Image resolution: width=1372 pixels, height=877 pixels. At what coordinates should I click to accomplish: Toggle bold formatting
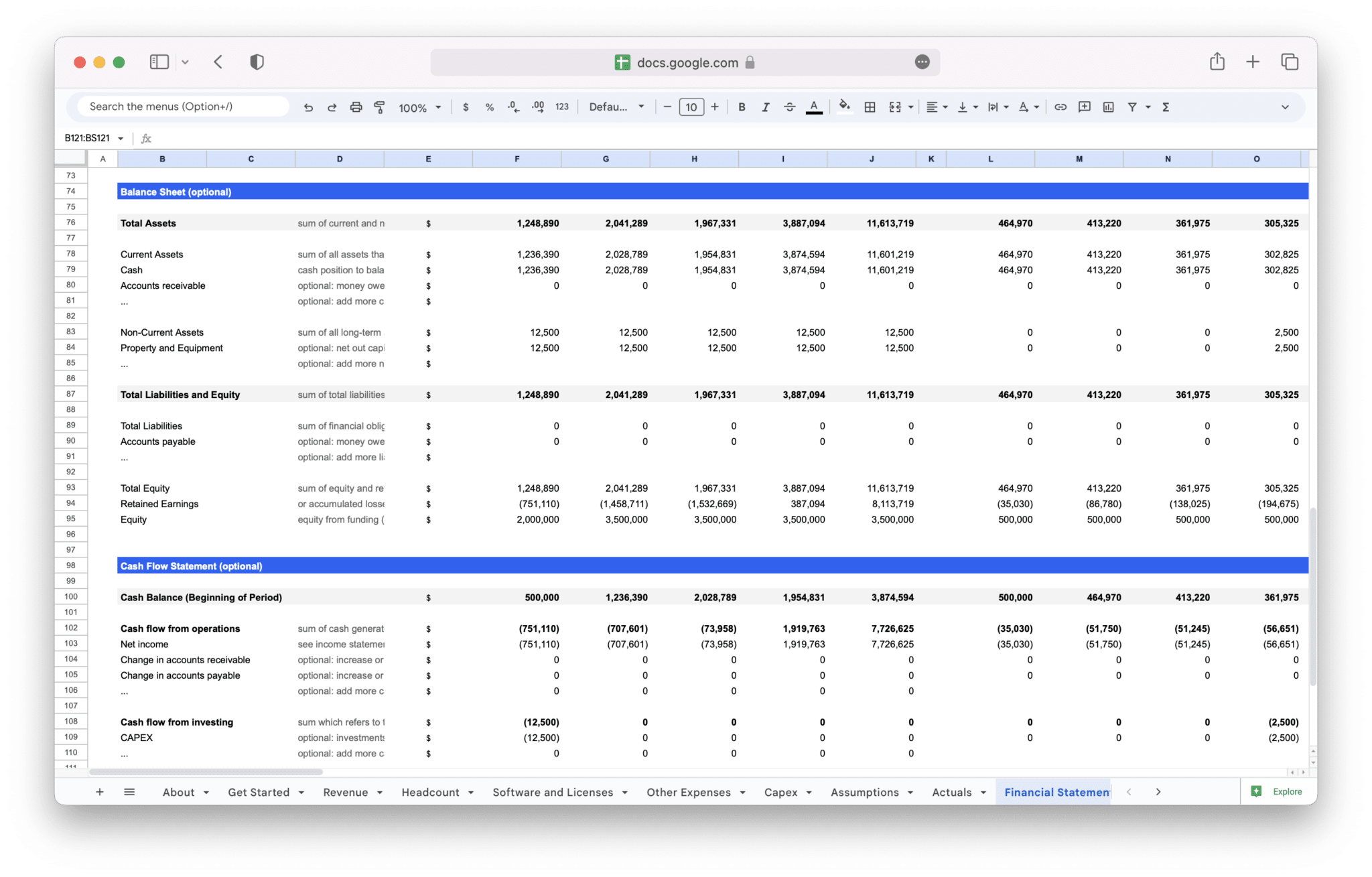[742, 107]
